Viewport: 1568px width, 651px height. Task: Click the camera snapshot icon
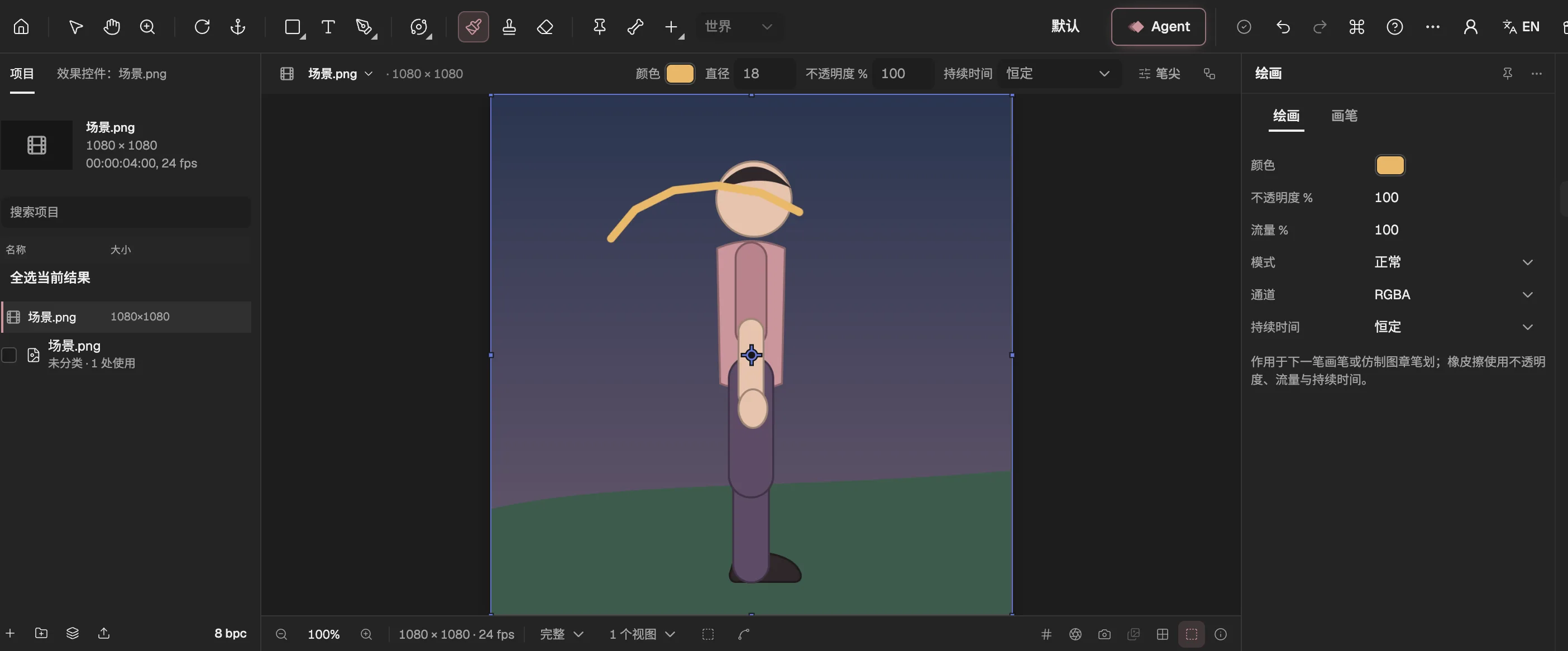(x=1104, y=634)
